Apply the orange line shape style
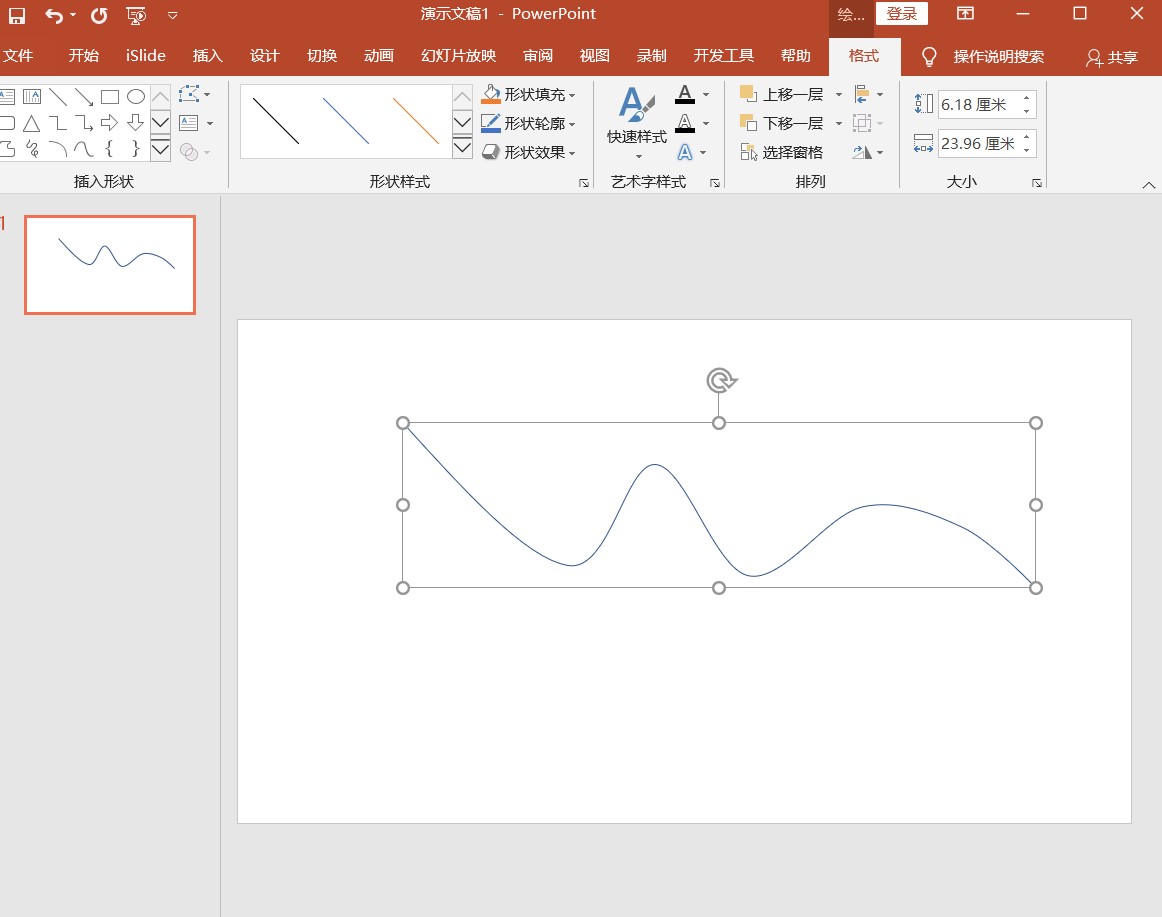The image size is (1162, 917). click(415, 121)
